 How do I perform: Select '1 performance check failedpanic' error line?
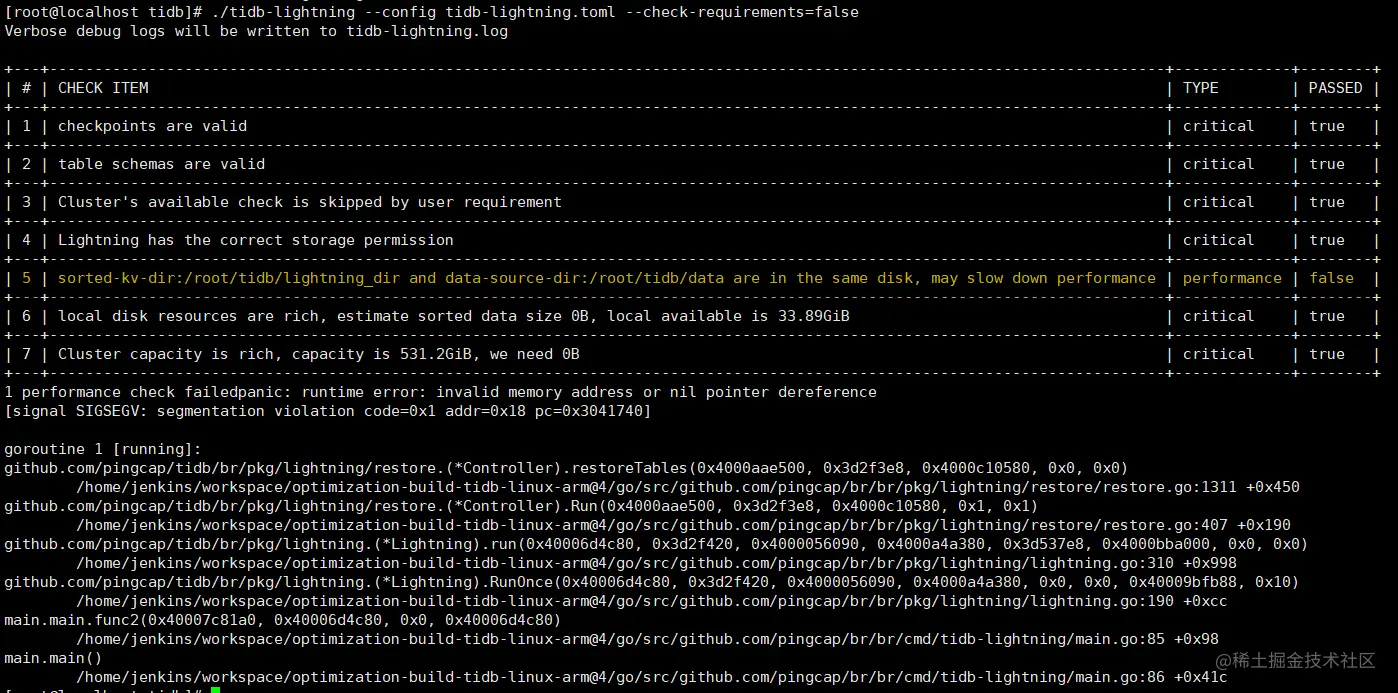tap(440, 392)
